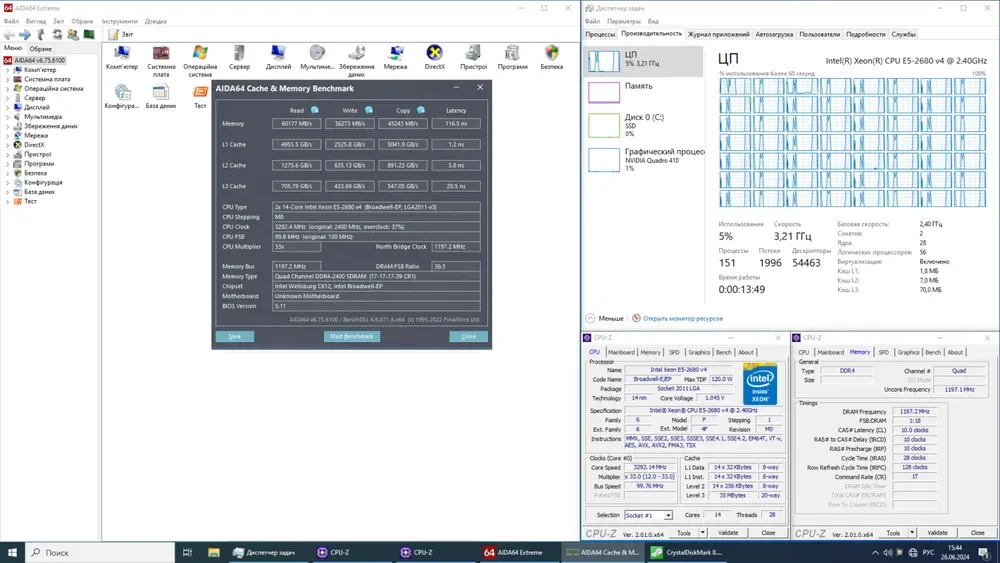Open the Безпека shield icon
1000x563 pixels.
click(x=552, y=53)
